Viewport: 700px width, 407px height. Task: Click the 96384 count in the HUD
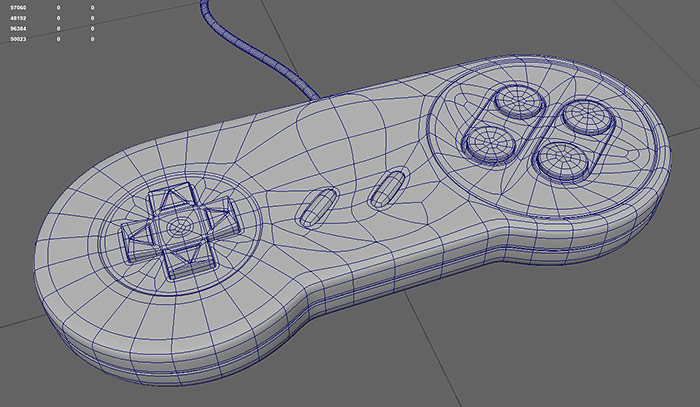coord(18,28)
